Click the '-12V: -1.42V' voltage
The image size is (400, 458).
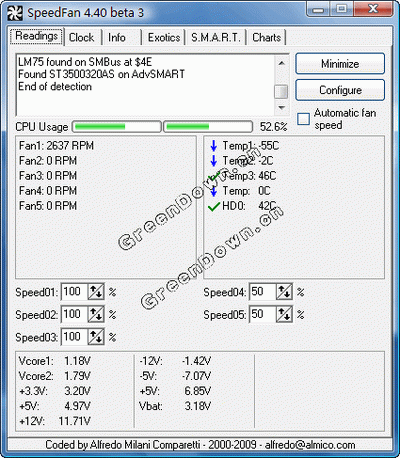pyautogui.click(x=175, y=361)
